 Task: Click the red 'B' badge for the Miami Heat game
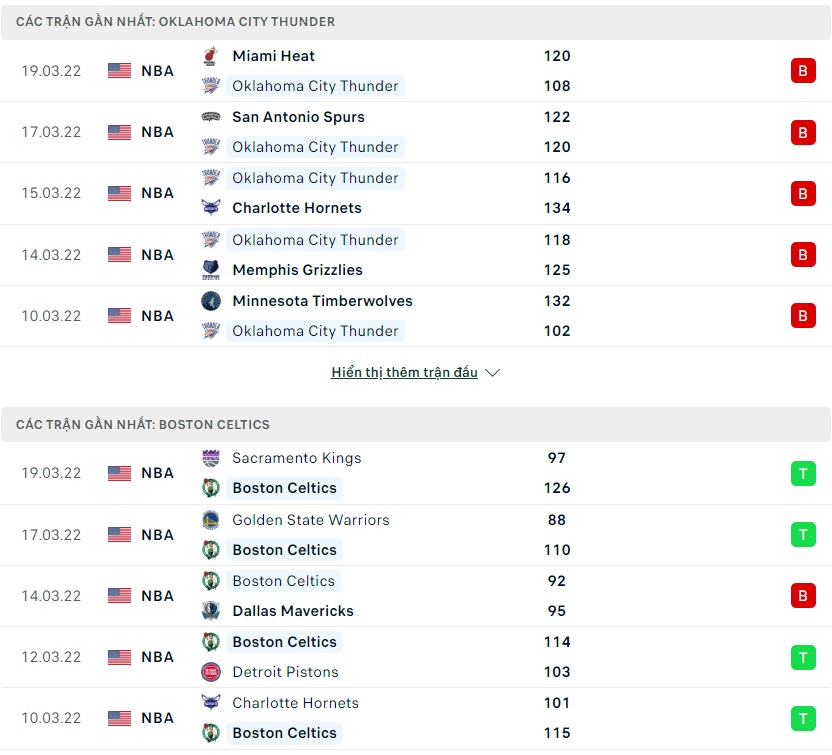point(802,71)
